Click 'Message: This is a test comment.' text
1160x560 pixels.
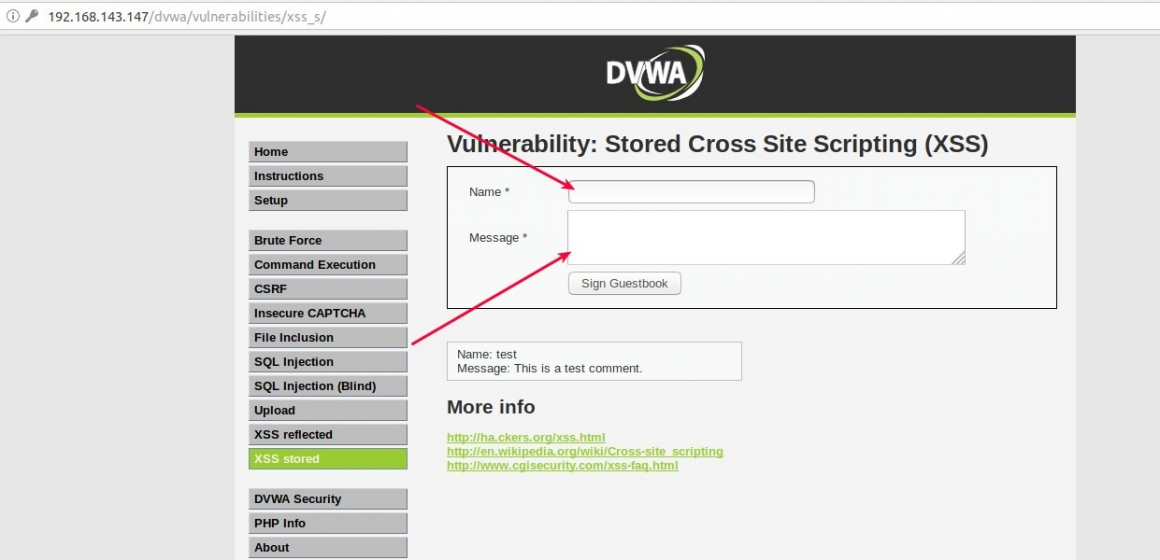click(x=550, y=368)
